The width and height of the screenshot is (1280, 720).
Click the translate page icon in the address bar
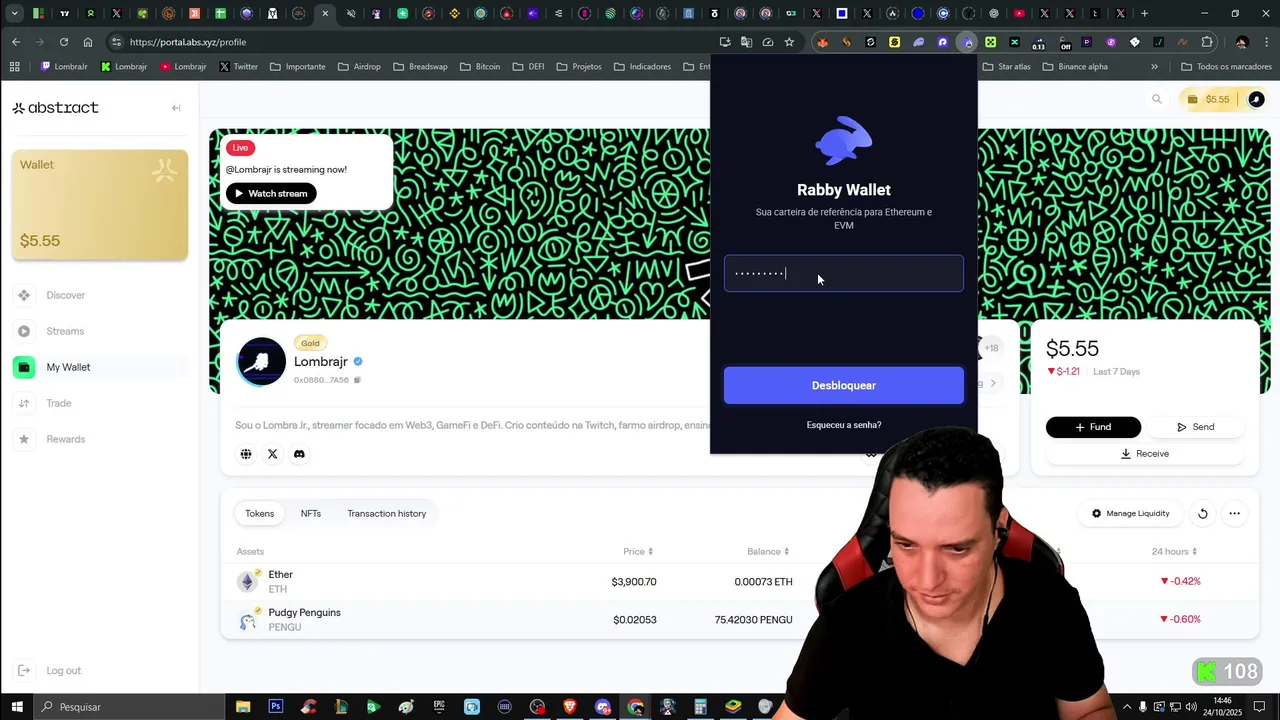click(746, 42)
